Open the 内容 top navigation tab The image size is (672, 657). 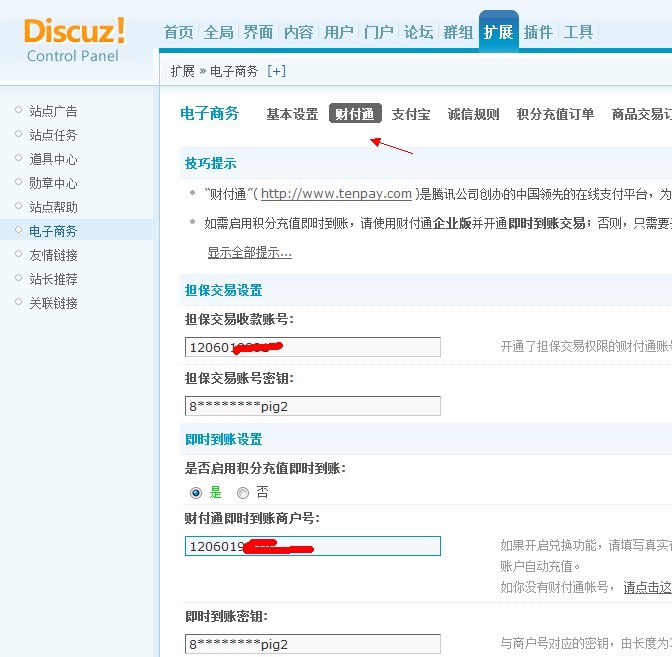tap(299, 32)
